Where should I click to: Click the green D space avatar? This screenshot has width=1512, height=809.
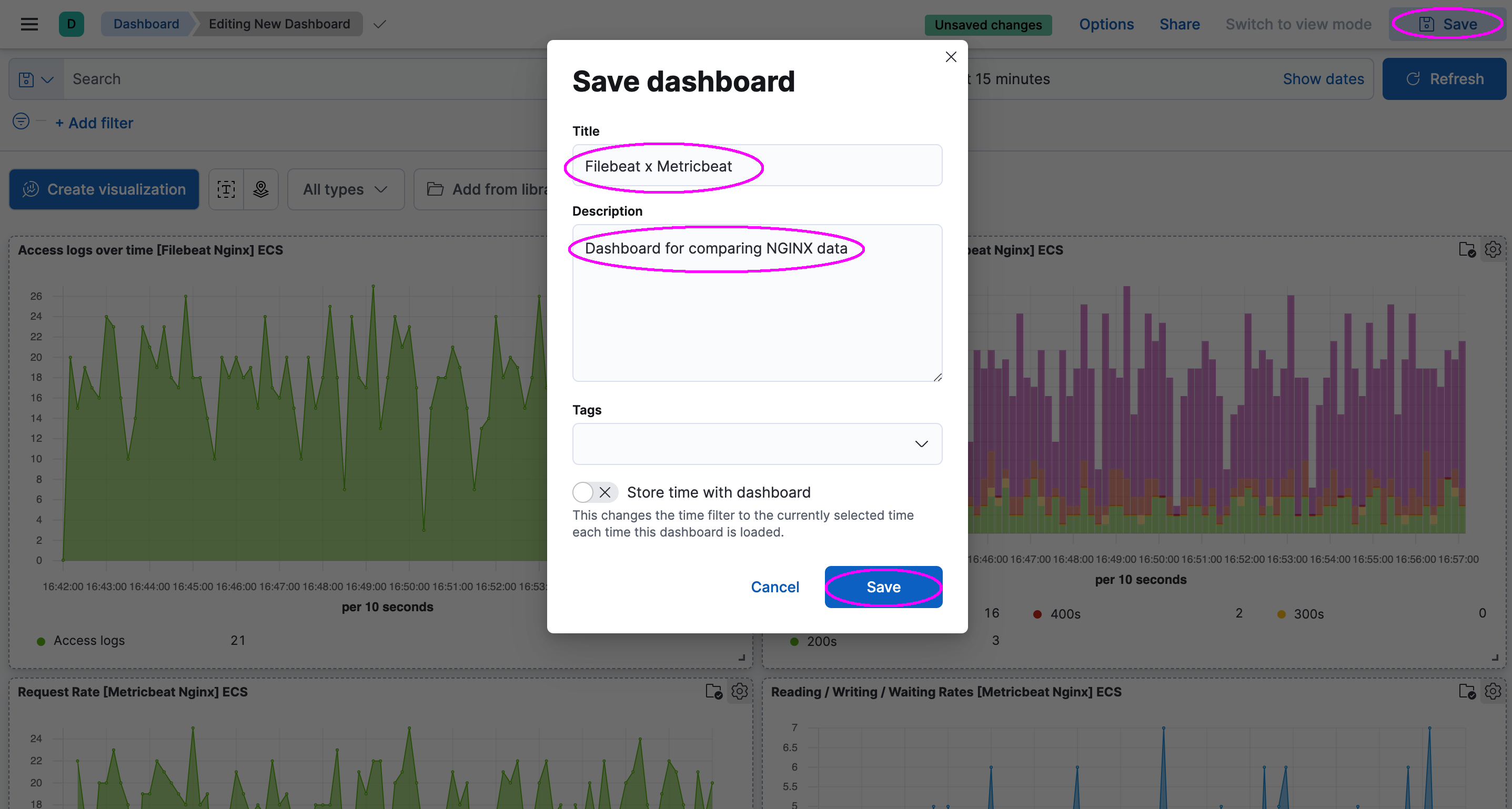(71, 24)
